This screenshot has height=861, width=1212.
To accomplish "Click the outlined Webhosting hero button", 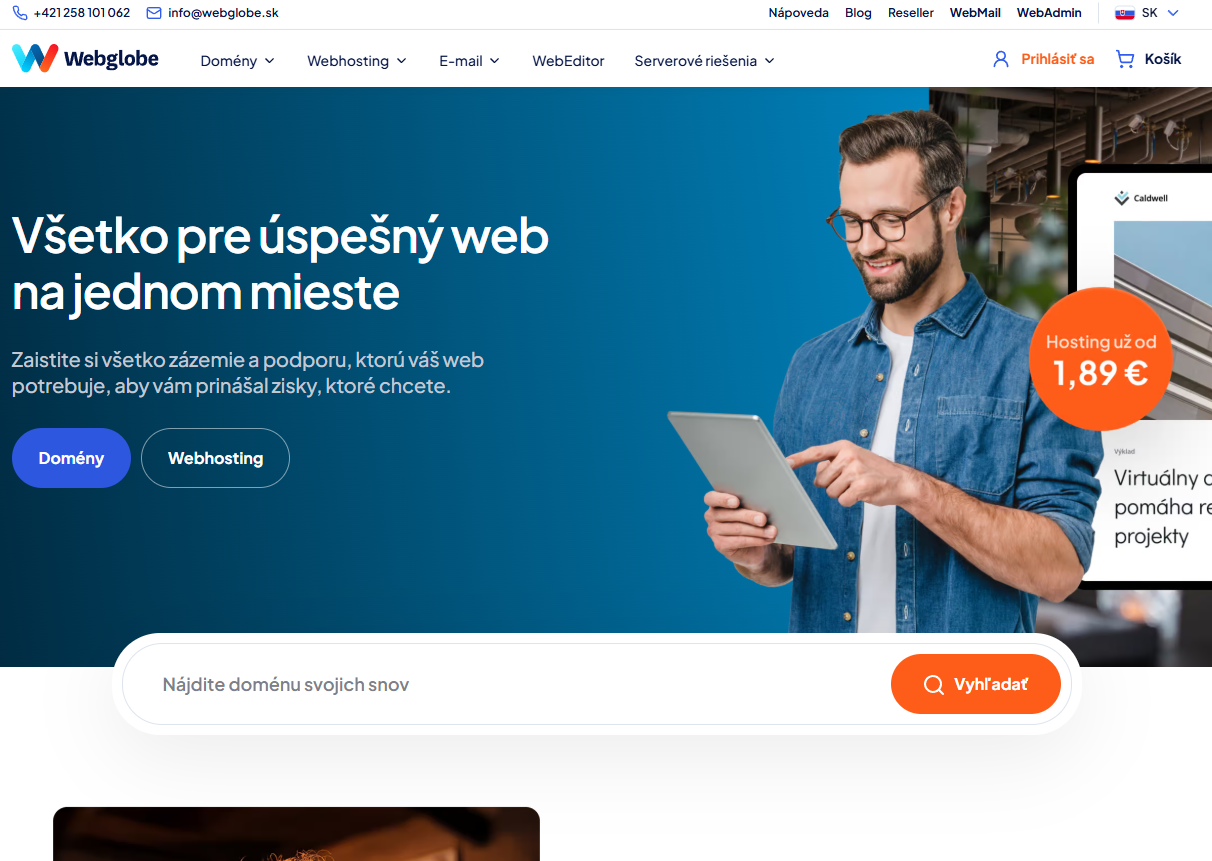I will point(215,458).
